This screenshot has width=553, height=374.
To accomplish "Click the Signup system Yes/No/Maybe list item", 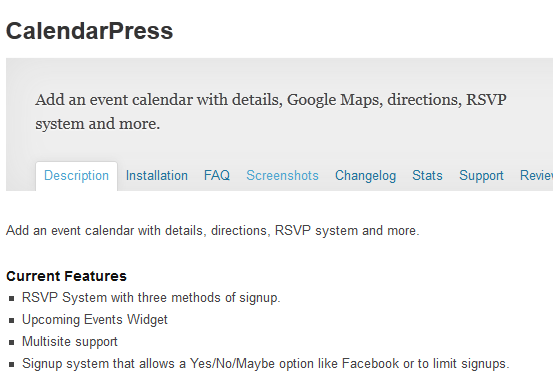I will tap(266, 363).
